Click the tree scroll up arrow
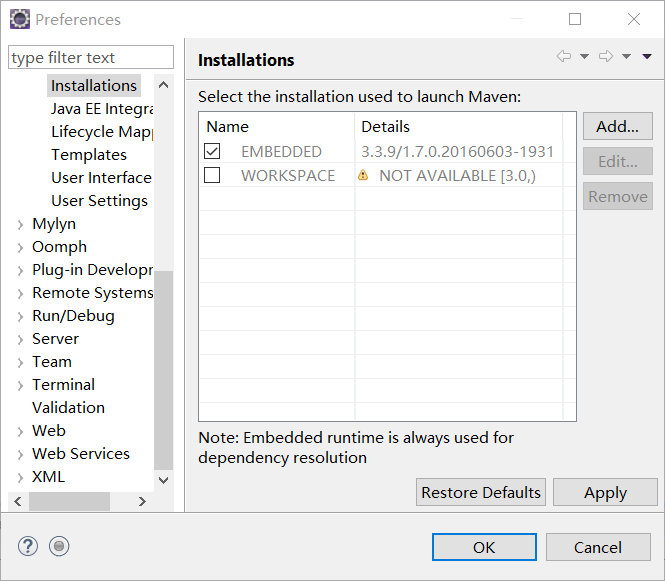The width and height of the screenshot is (665, 581). click(163, 85)
